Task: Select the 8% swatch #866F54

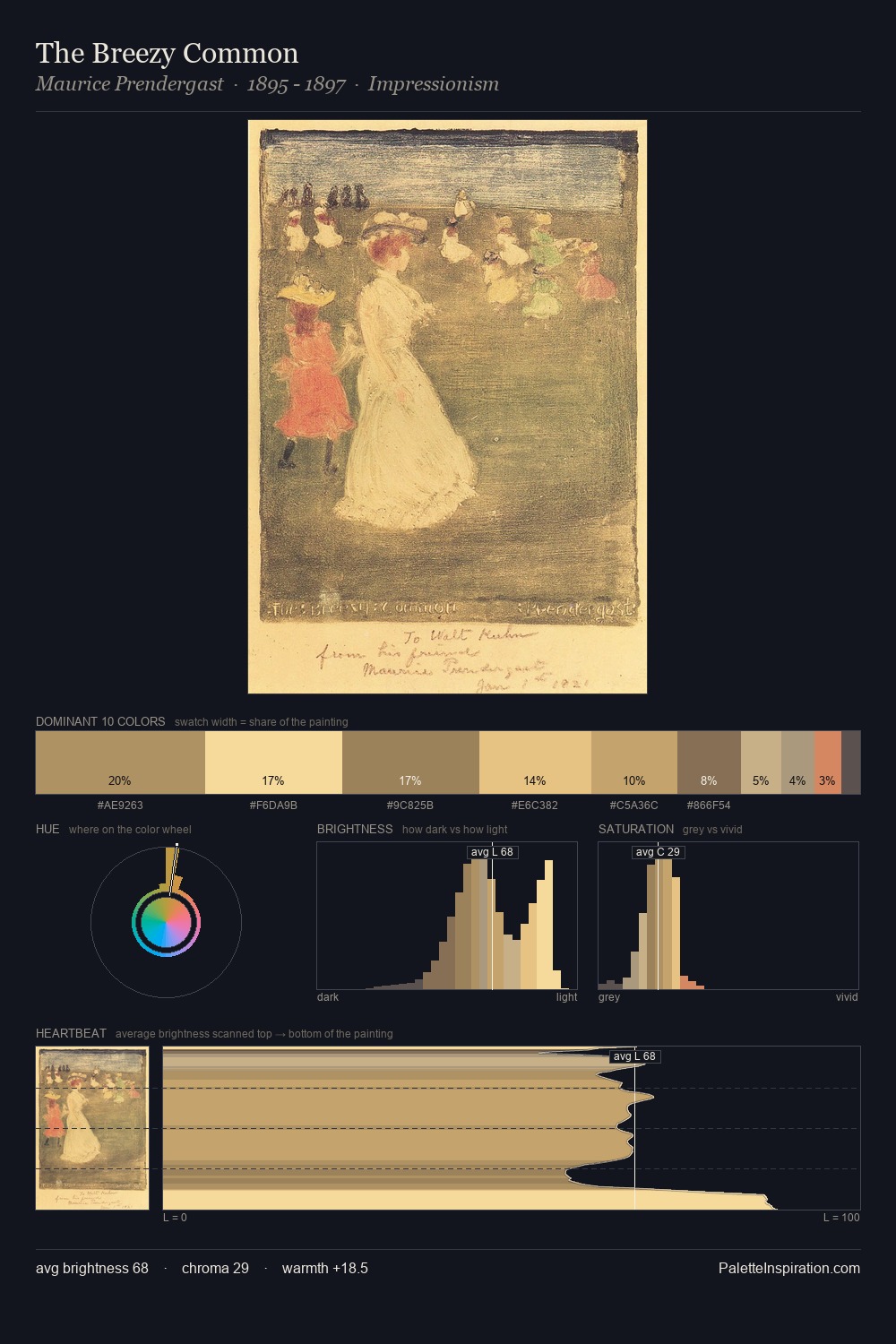Action: tap(709, 762)
